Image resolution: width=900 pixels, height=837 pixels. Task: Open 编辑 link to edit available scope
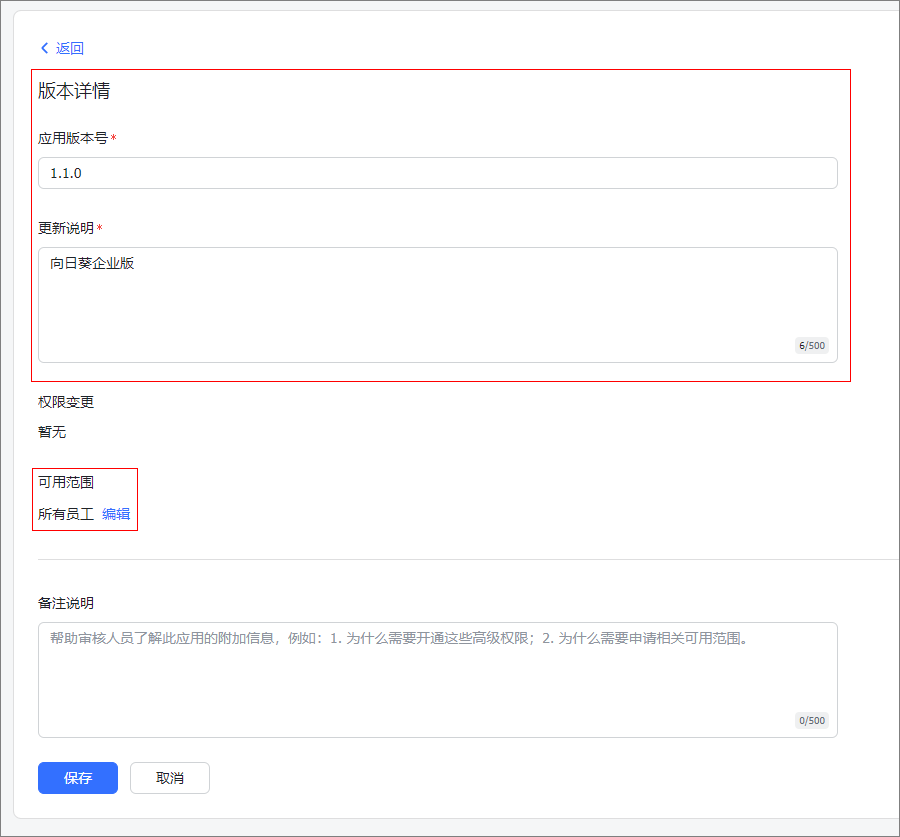click(116, 514)
